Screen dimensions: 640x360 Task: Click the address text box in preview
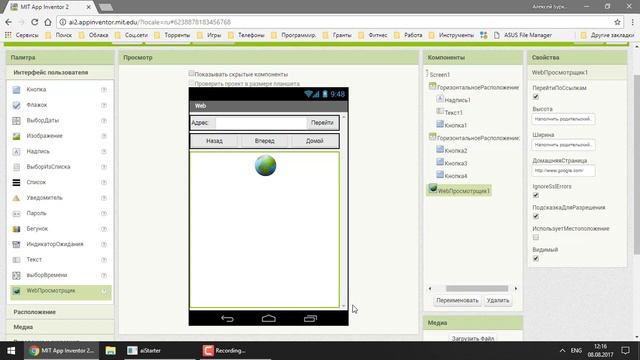[x=261, y=123]
